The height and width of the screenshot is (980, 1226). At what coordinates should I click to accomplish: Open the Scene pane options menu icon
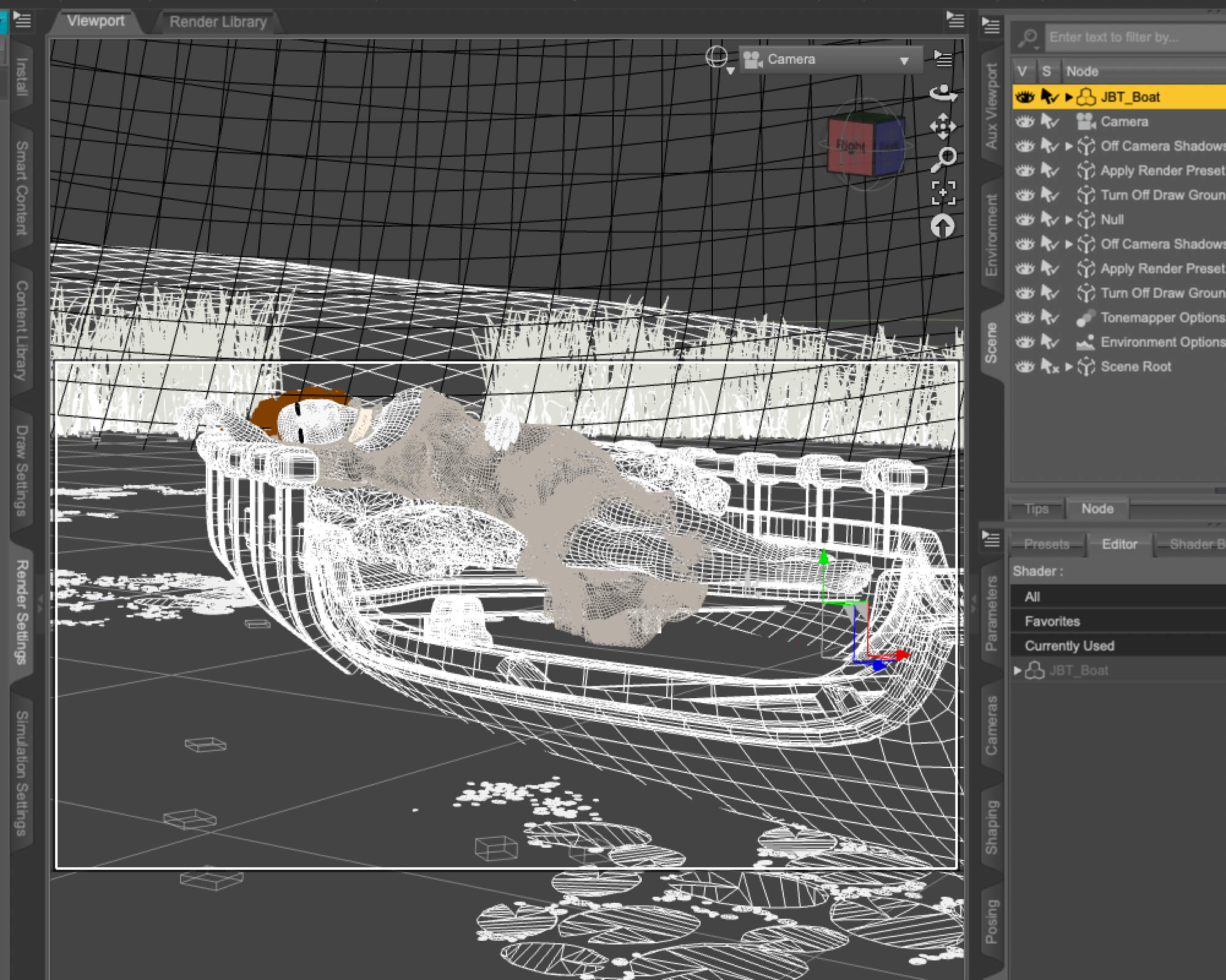point(991,26)
